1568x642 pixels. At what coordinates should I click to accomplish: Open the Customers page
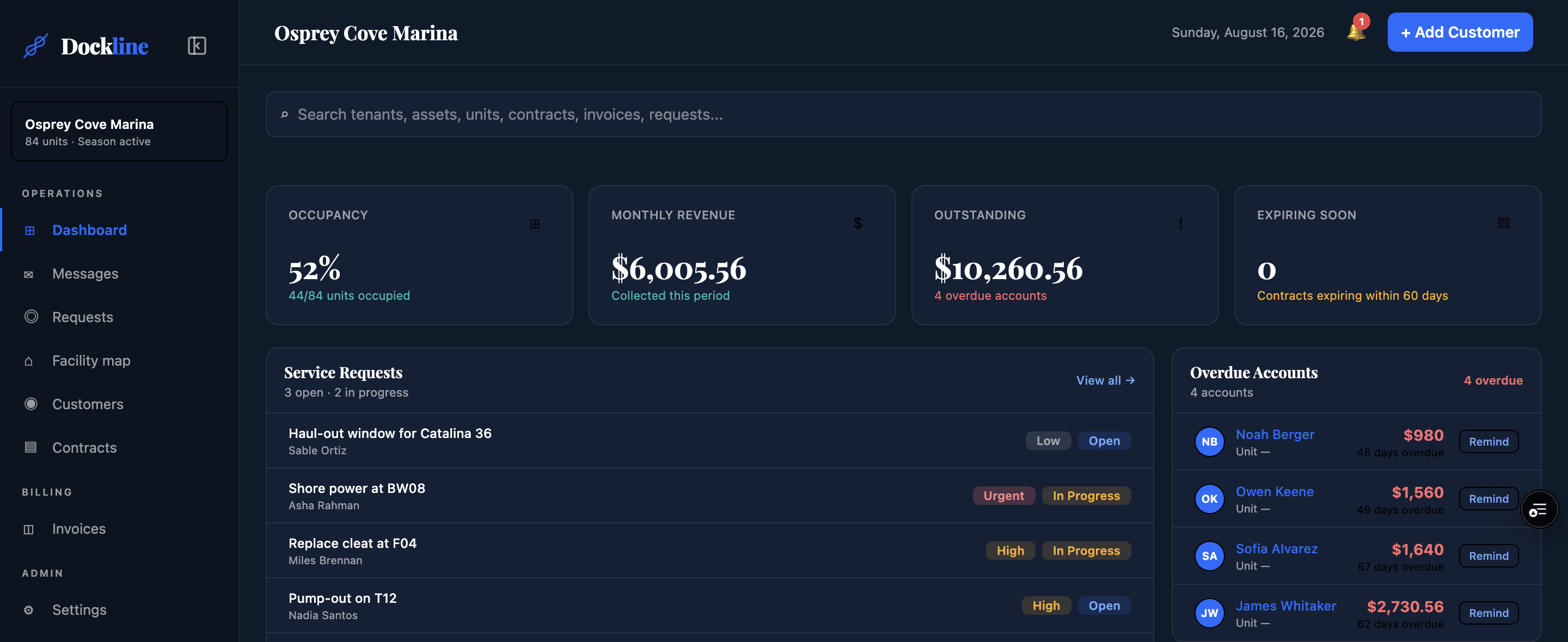(120, 404)
